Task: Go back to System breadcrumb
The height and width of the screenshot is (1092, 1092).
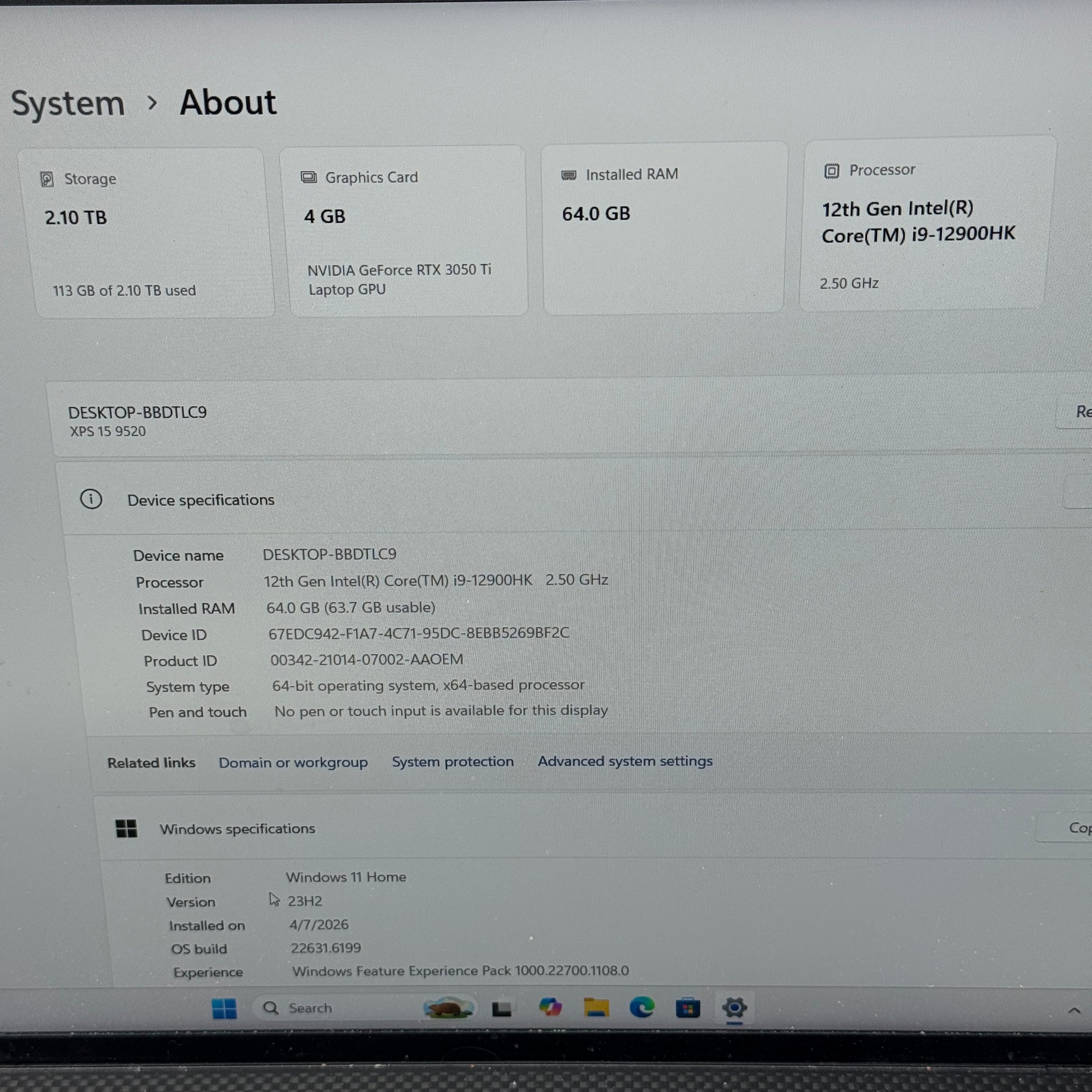Action: (x=68, y=104)
